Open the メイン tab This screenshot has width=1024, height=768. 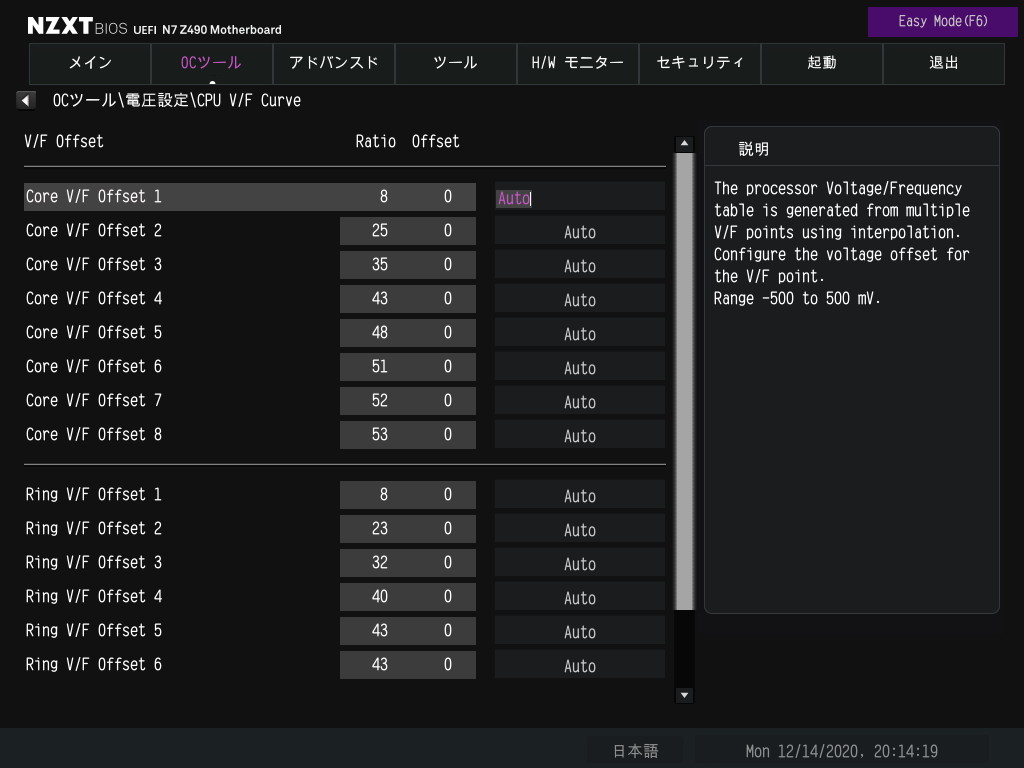pyautogui.click(x=90, y=63)
